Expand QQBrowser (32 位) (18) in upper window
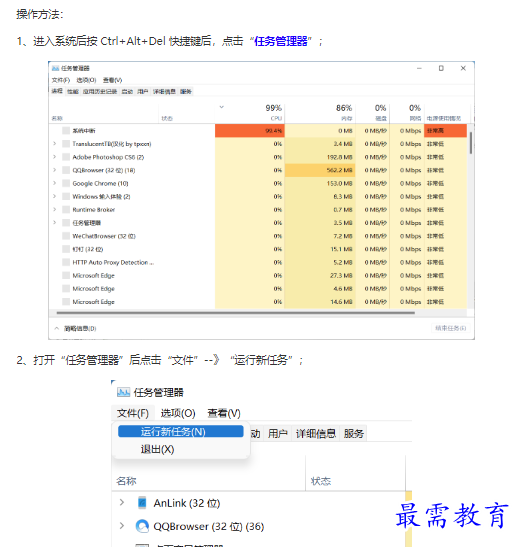517x547 pixels. pos(54,170)
